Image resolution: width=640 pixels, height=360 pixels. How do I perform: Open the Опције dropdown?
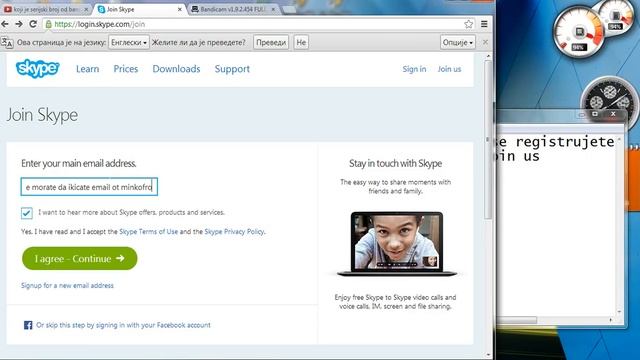(x=458, y=42)
